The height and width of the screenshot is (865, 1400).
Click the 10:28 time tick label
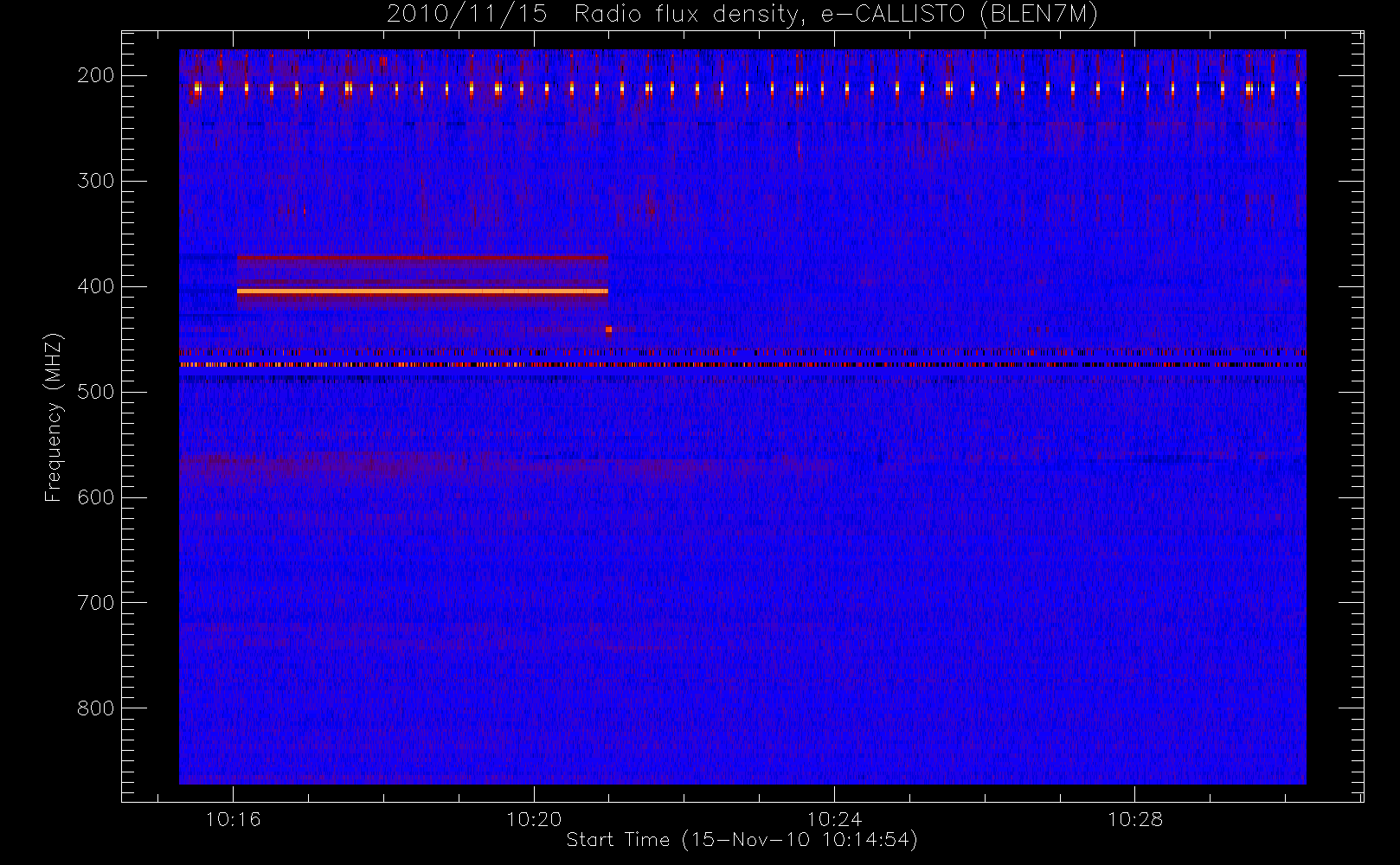pyautogui.click(x=1135, y=818)
